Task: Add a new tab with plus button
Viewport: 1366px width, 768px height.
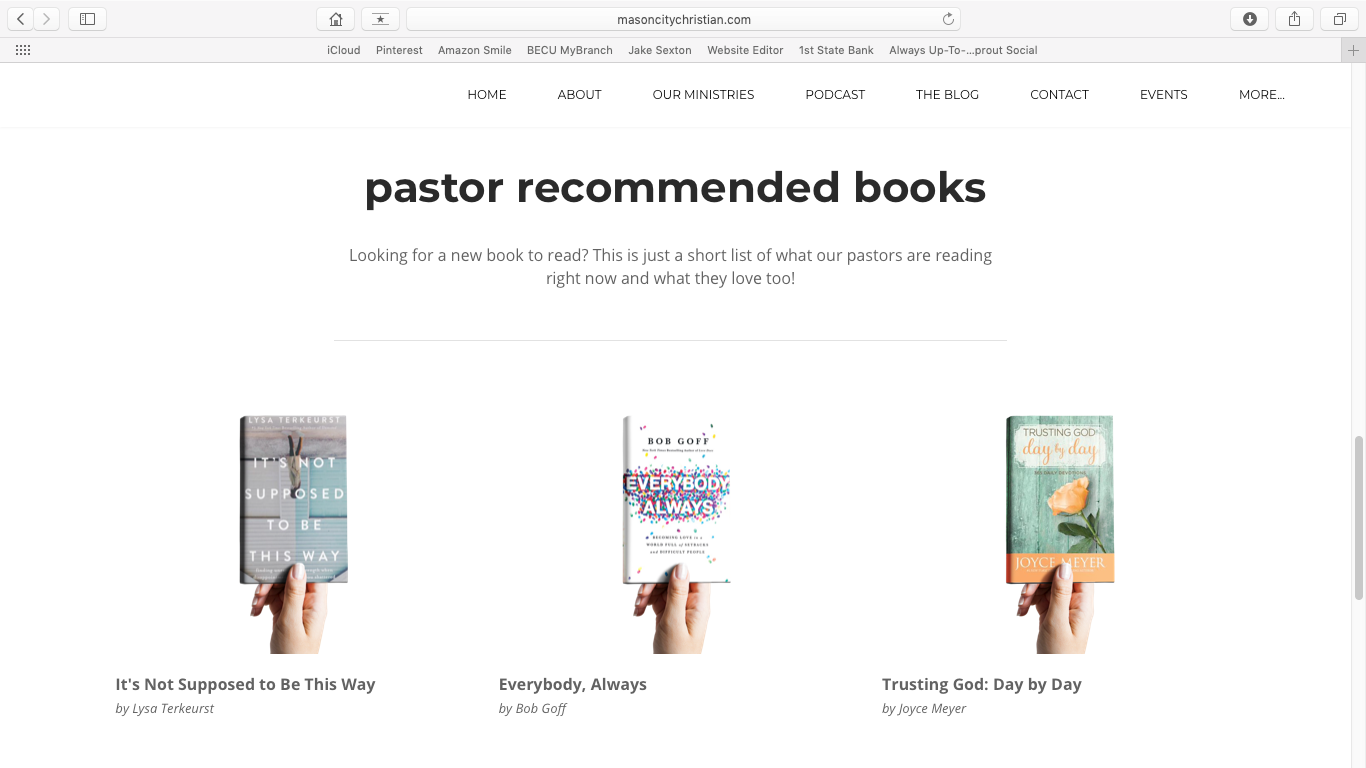Action: tap(1353, 50)
